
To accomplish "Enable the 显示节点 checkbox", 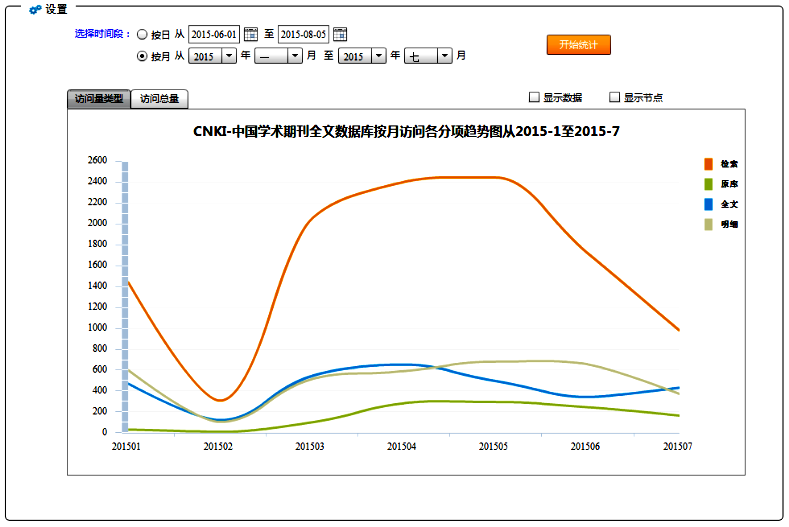I will (x=615, y=97).
